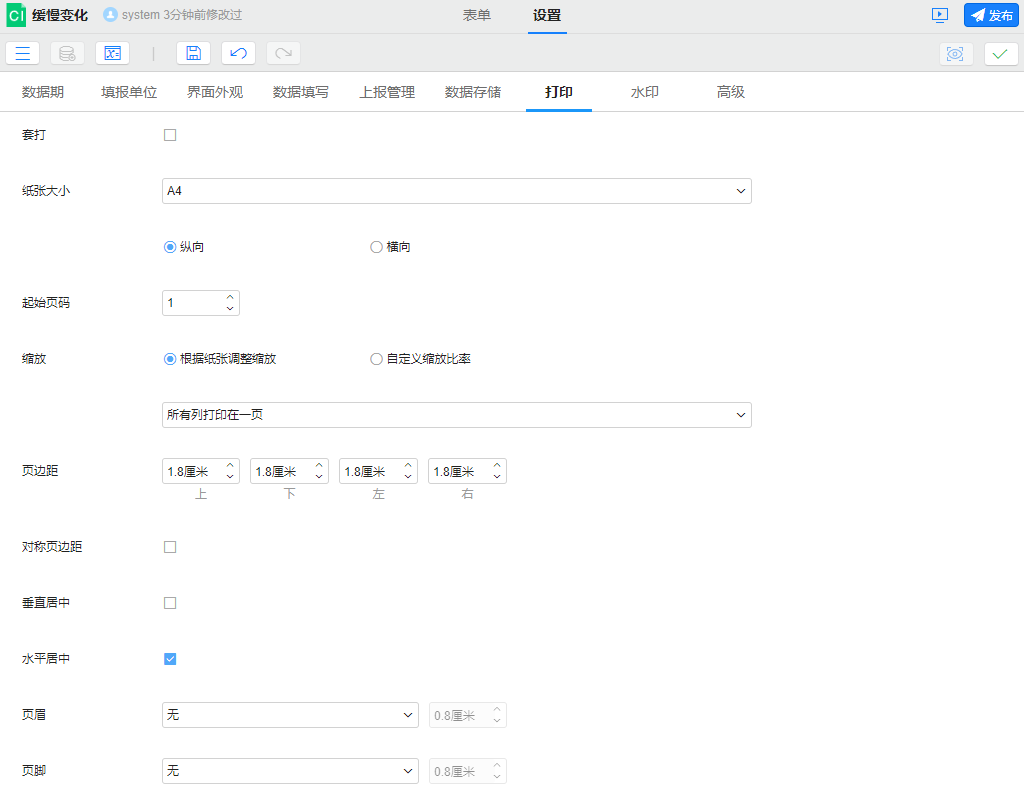Click the 页脚 height 0.8厘米 field

(467, 771)
